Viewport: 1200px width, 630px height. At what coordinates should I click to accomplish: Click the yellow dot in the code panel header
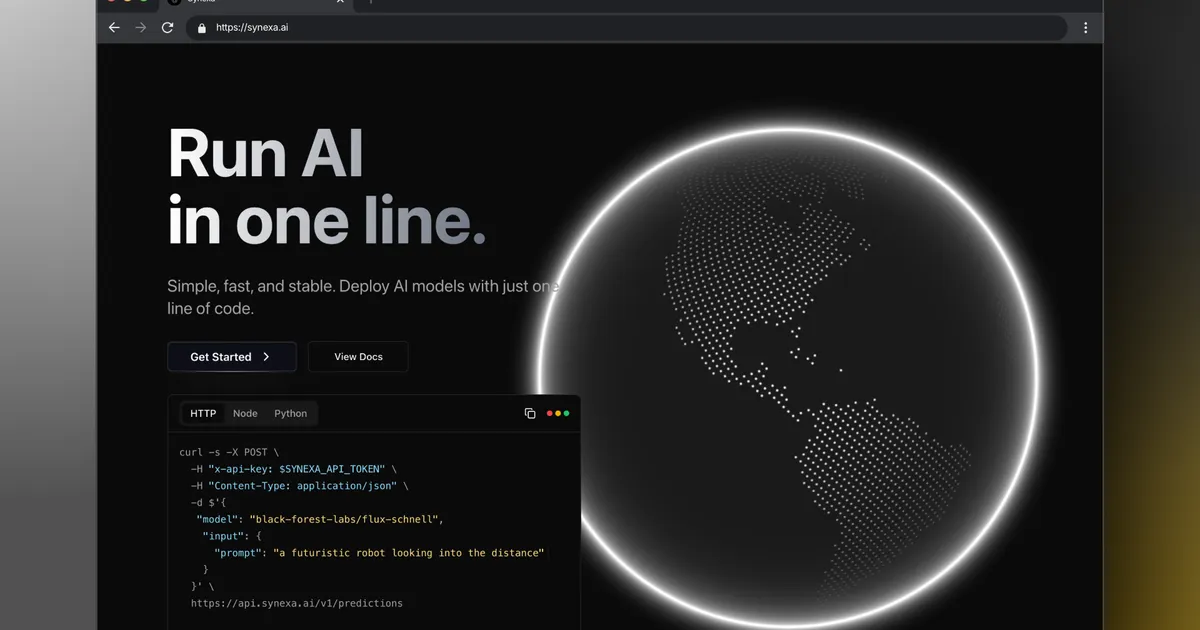[558, 412]
